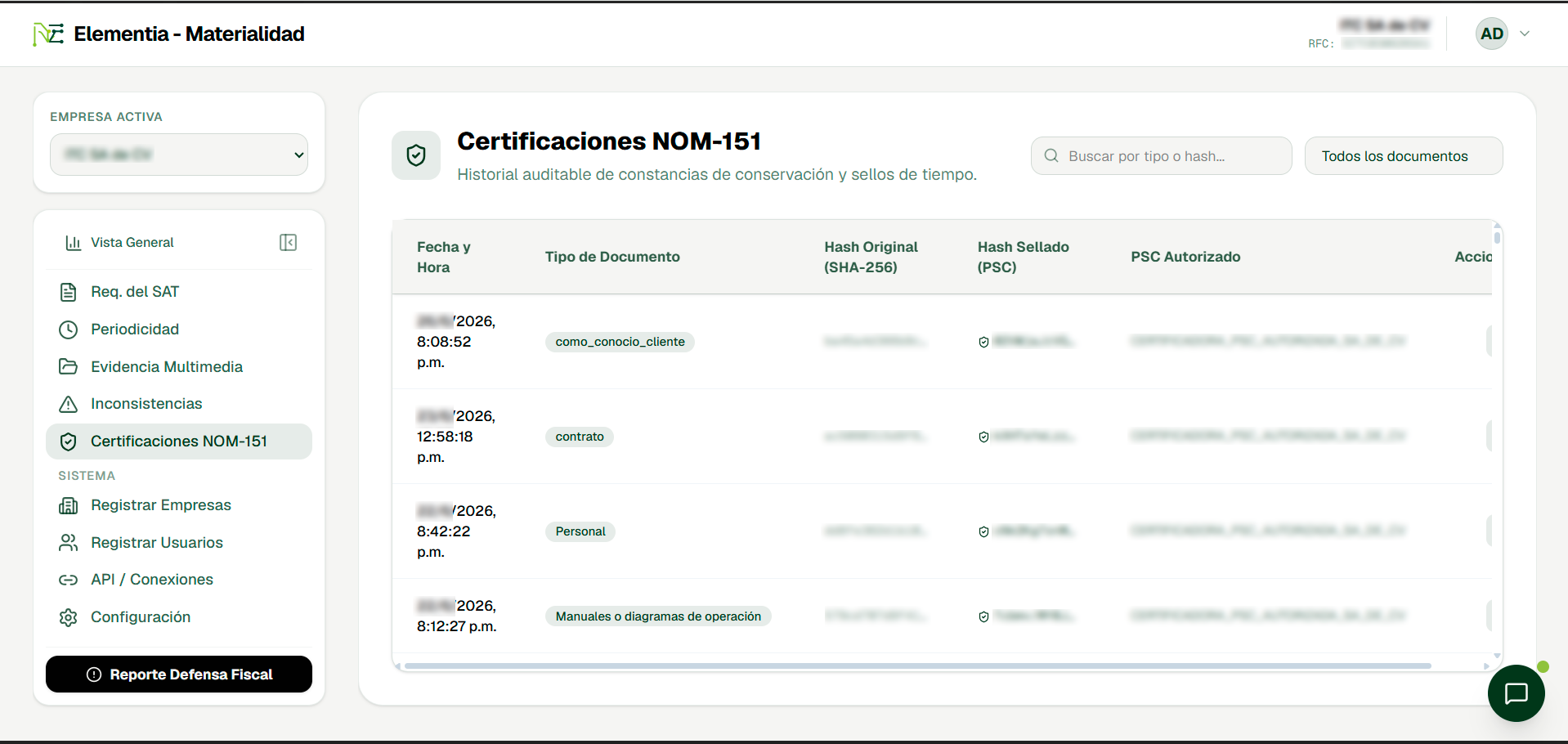Click the Fecha y Hora column header
1568x744 pixels.
pyautogui.click(x=444, y=257)
